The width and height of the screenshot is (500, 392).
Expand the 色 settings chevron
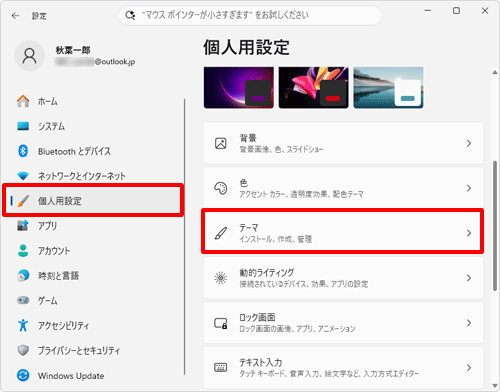pos(469,188)
